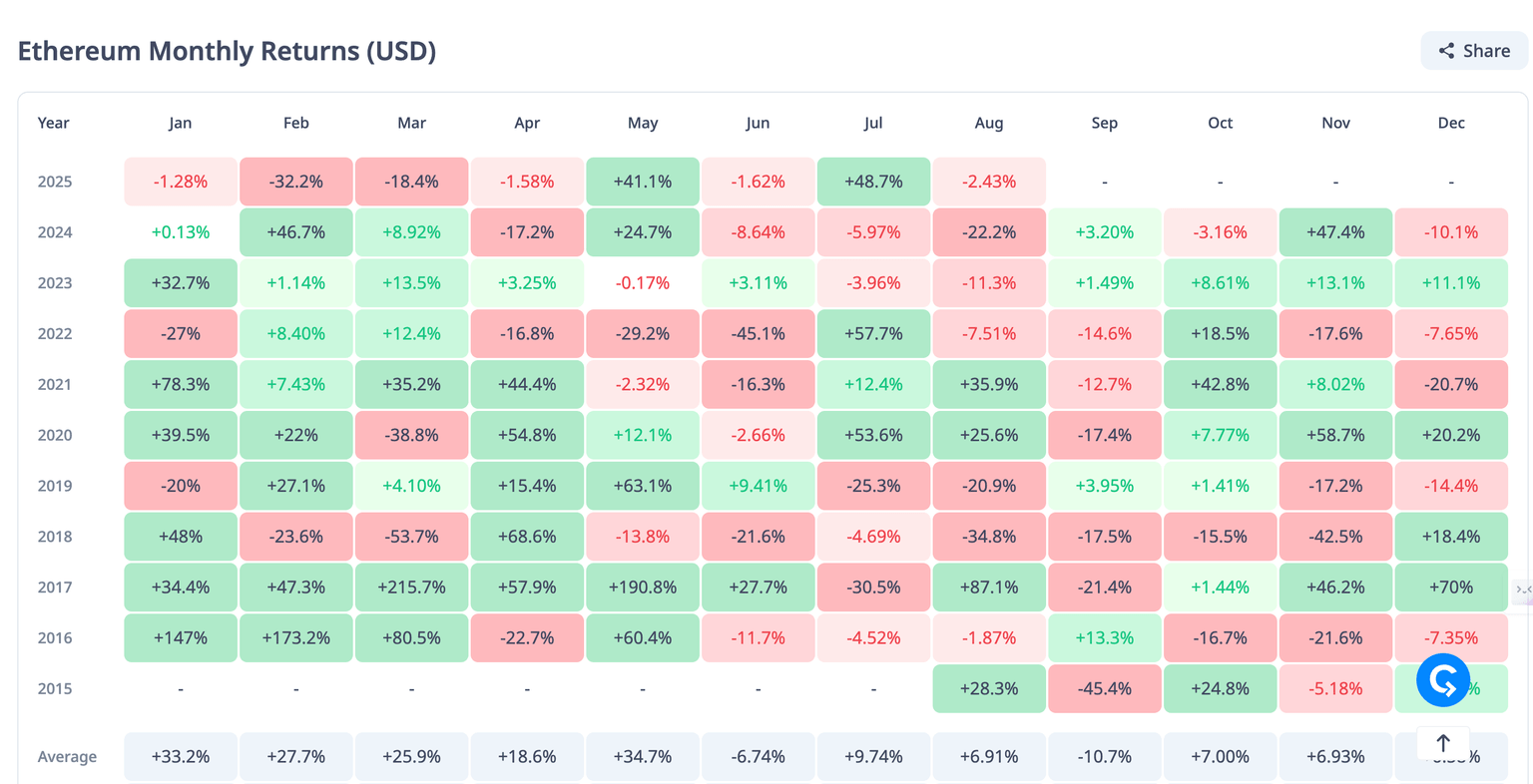Select the March 2017 +215.7% cell
This screenshot has width=1533, height=784.
(x=411, y=588)
